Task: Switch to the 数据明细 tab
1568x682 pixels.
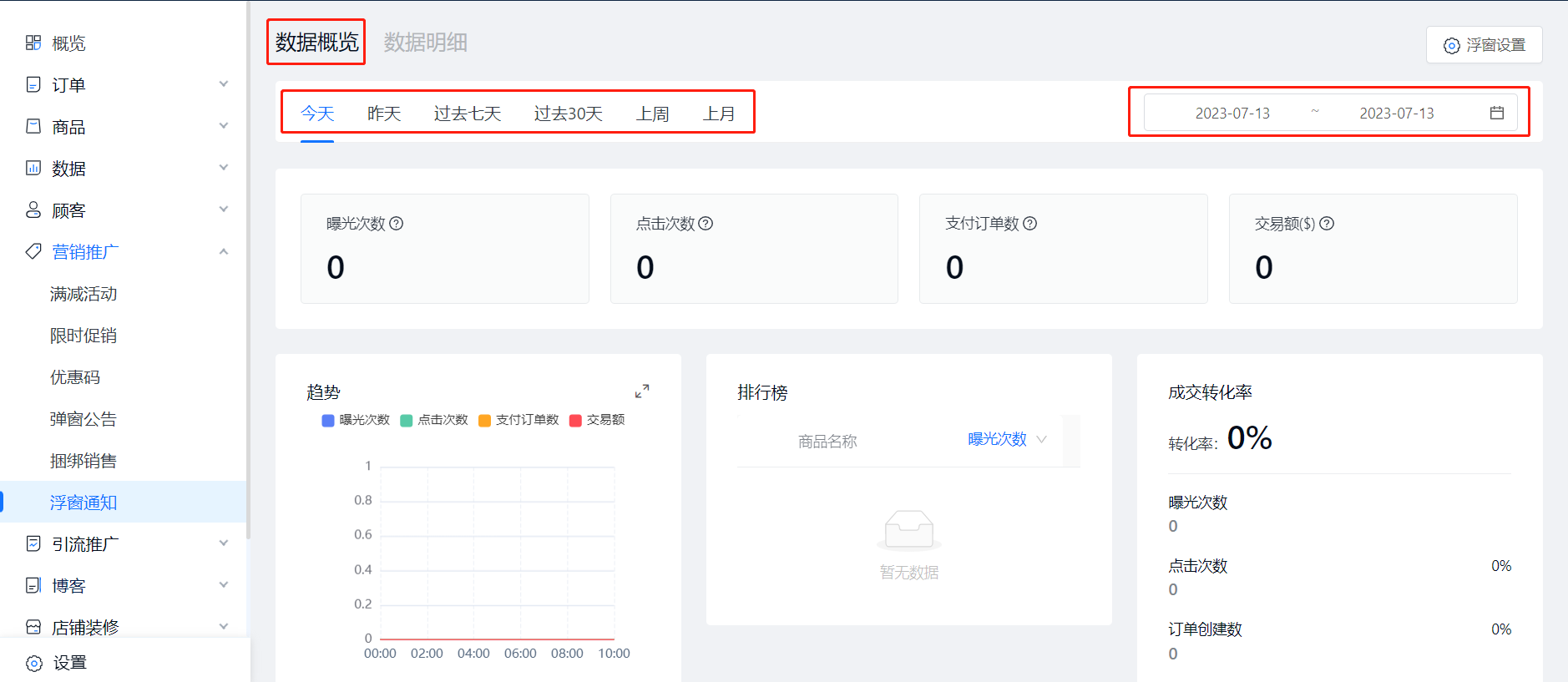Action: pyautogui.click(x=426, y=42)
